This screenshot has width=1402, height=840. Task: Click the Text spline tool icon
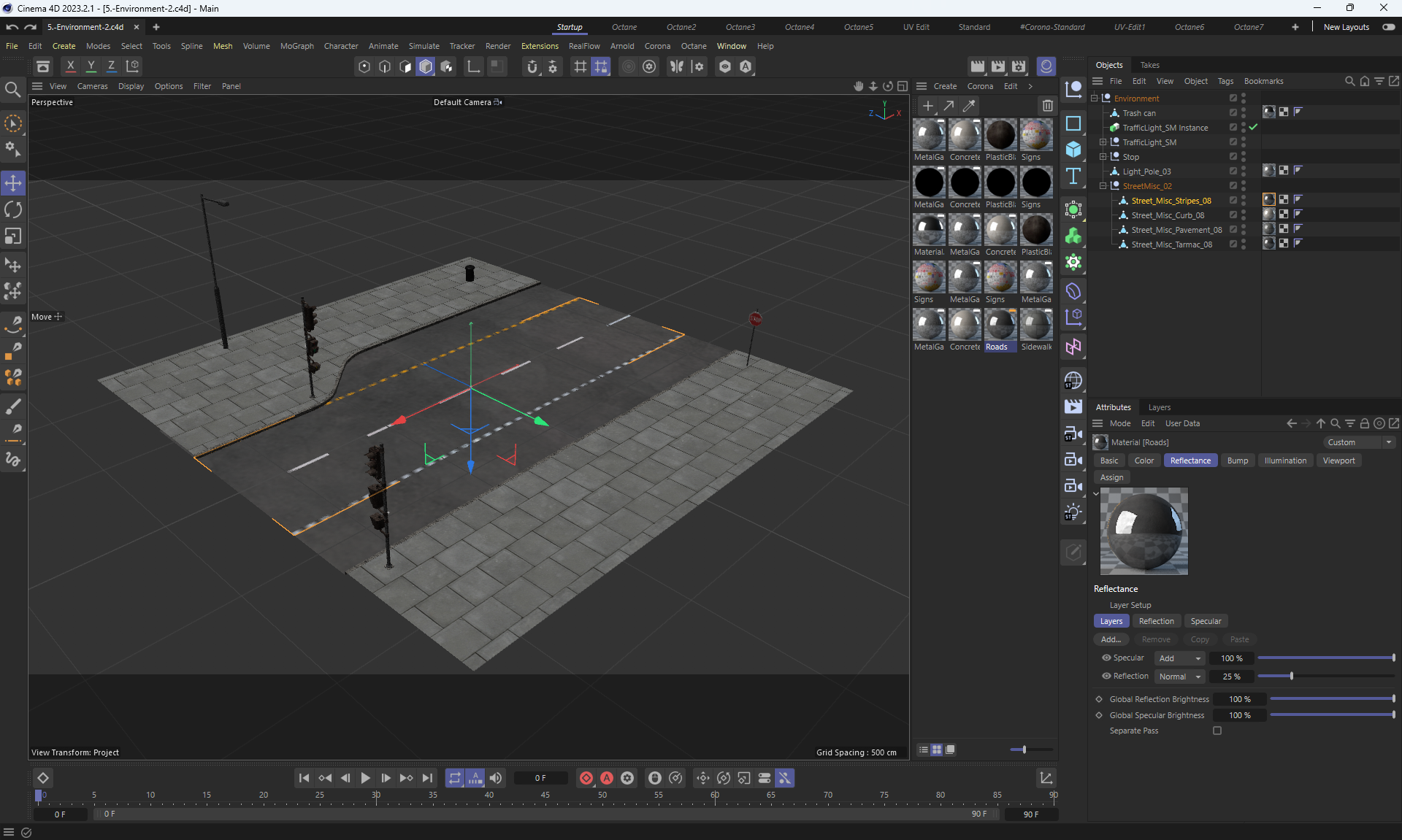(1073, 176)
